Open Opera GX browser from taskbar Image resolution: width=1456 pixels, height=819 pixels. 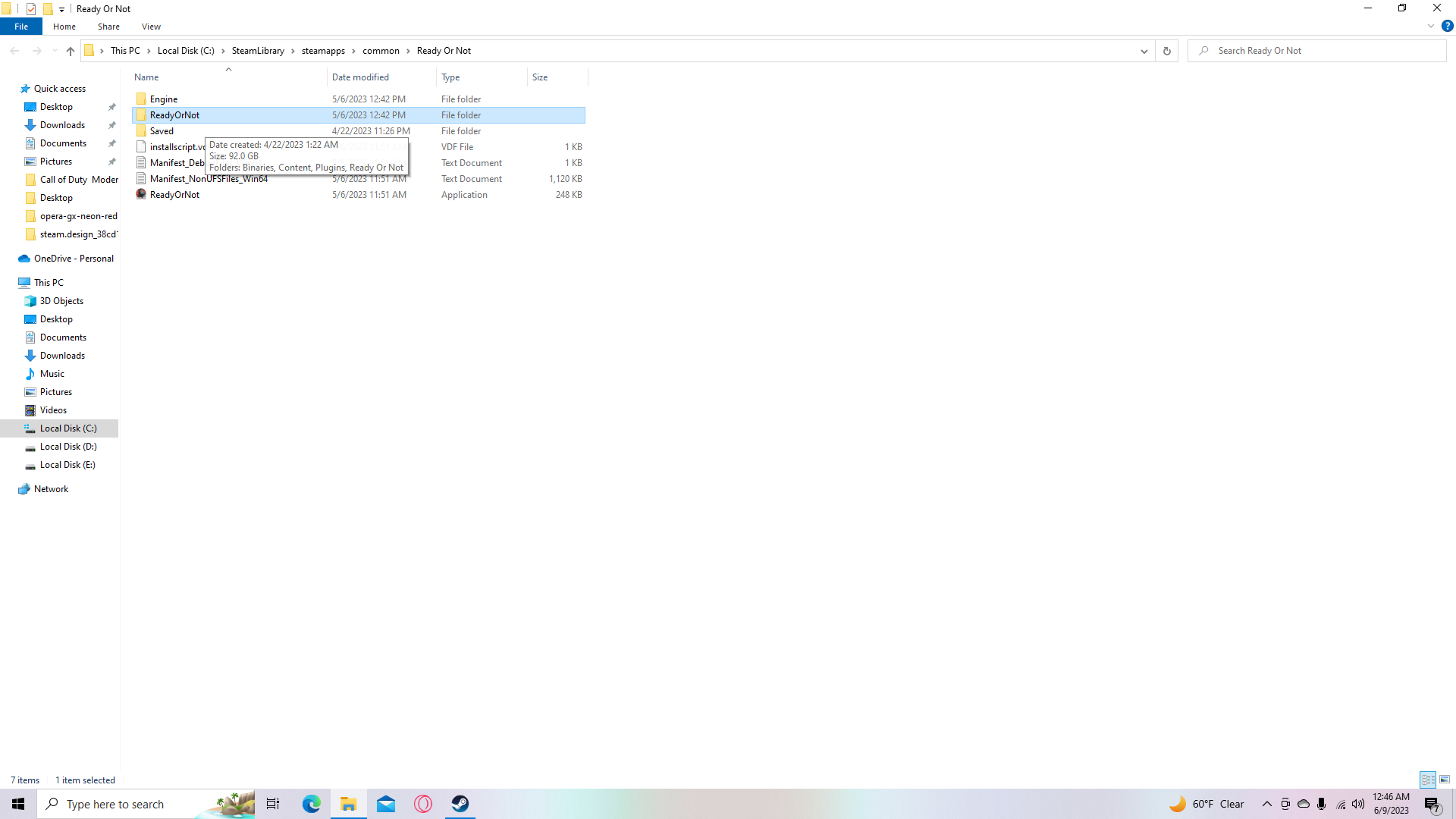423,804
